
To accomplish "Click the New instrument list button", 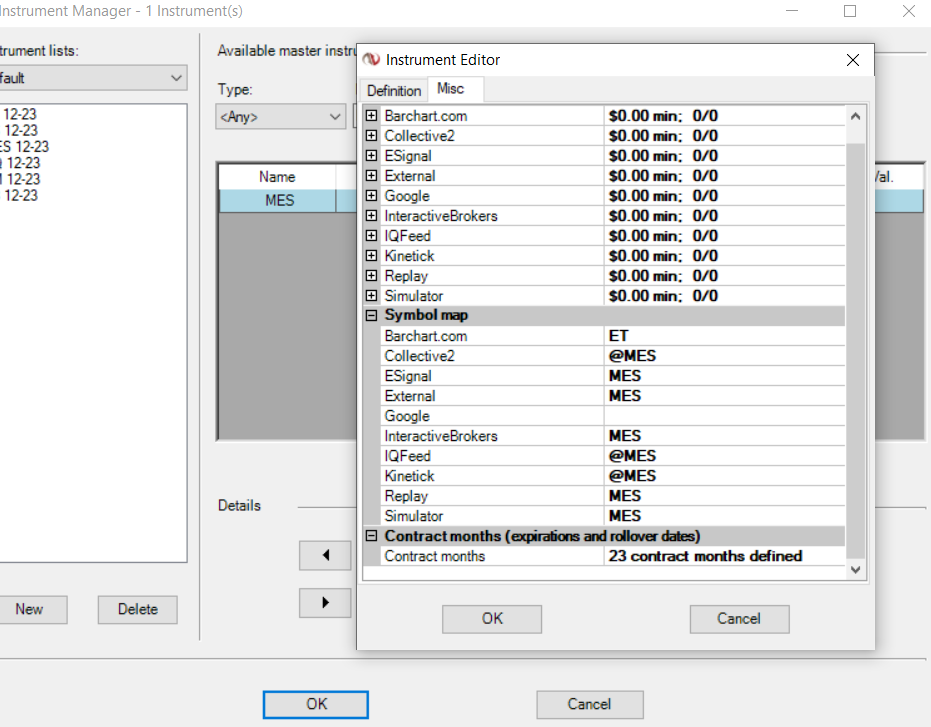I will (x=30, y=609).
